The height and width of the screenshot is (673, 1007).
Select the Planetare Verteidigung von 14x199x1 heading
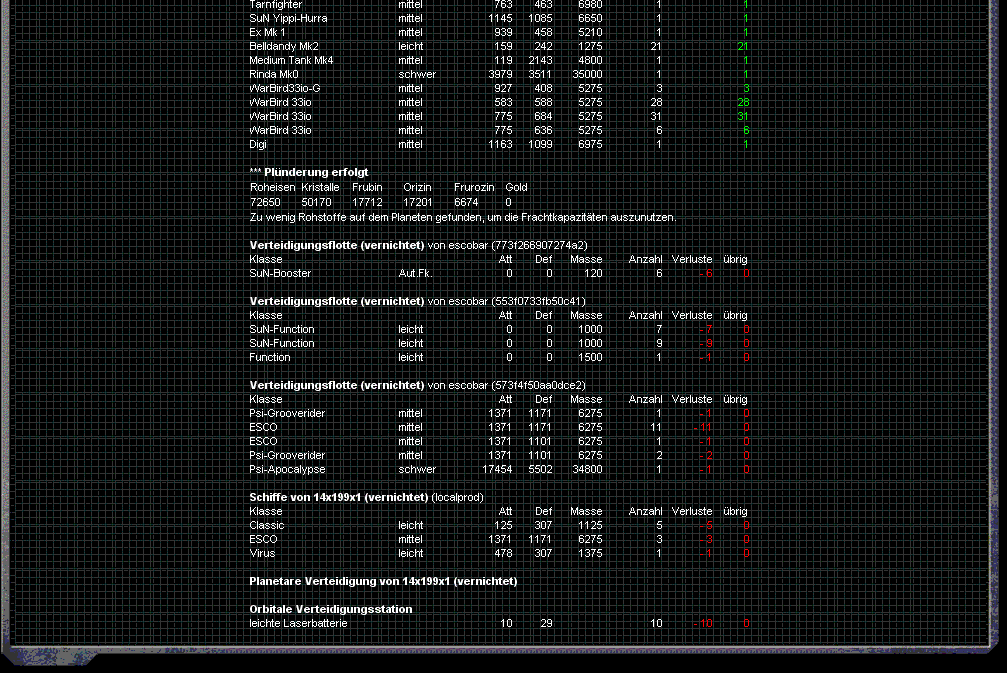click(383, 581)
